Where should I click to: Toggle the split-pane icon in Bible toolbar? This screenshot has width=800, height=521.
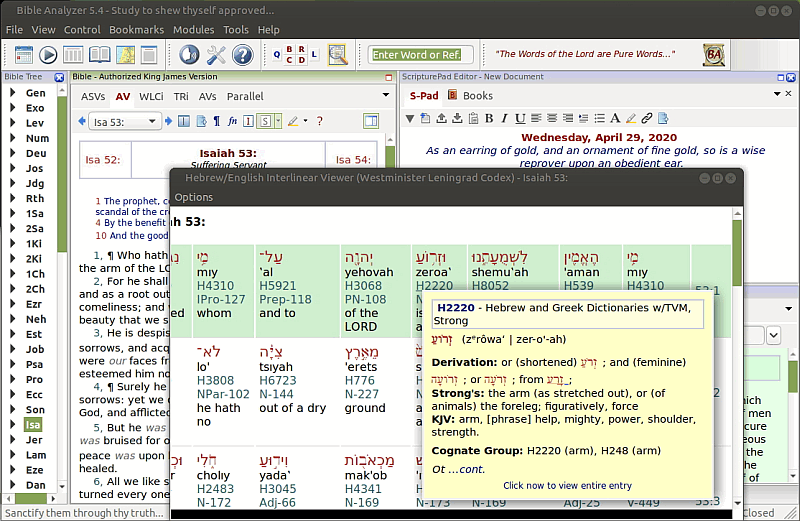pyautogui.click(x=184, y=121)
